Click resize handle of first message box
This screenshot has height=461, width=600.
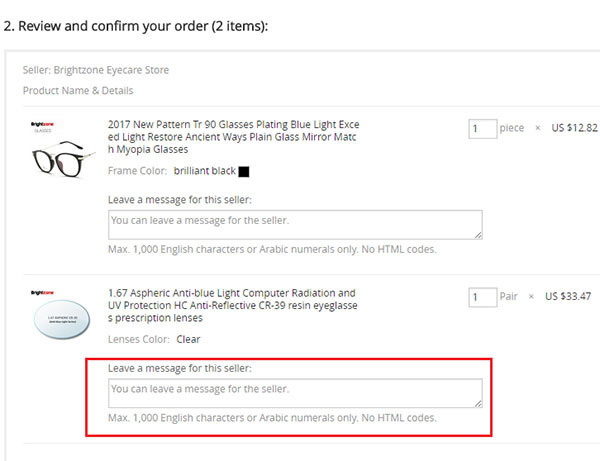point(478,235)
